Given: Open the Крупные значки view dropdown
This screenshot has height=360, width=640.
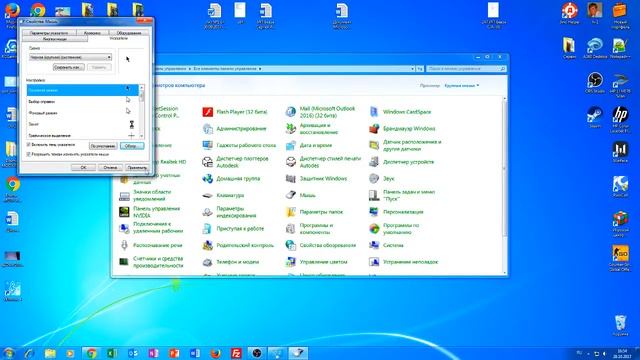Looking at the screenshot, I should coord(462,86).
